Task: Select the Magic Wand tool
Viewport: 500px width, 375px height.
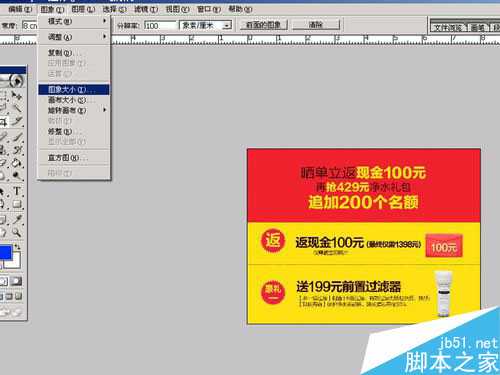Action: 17,108
